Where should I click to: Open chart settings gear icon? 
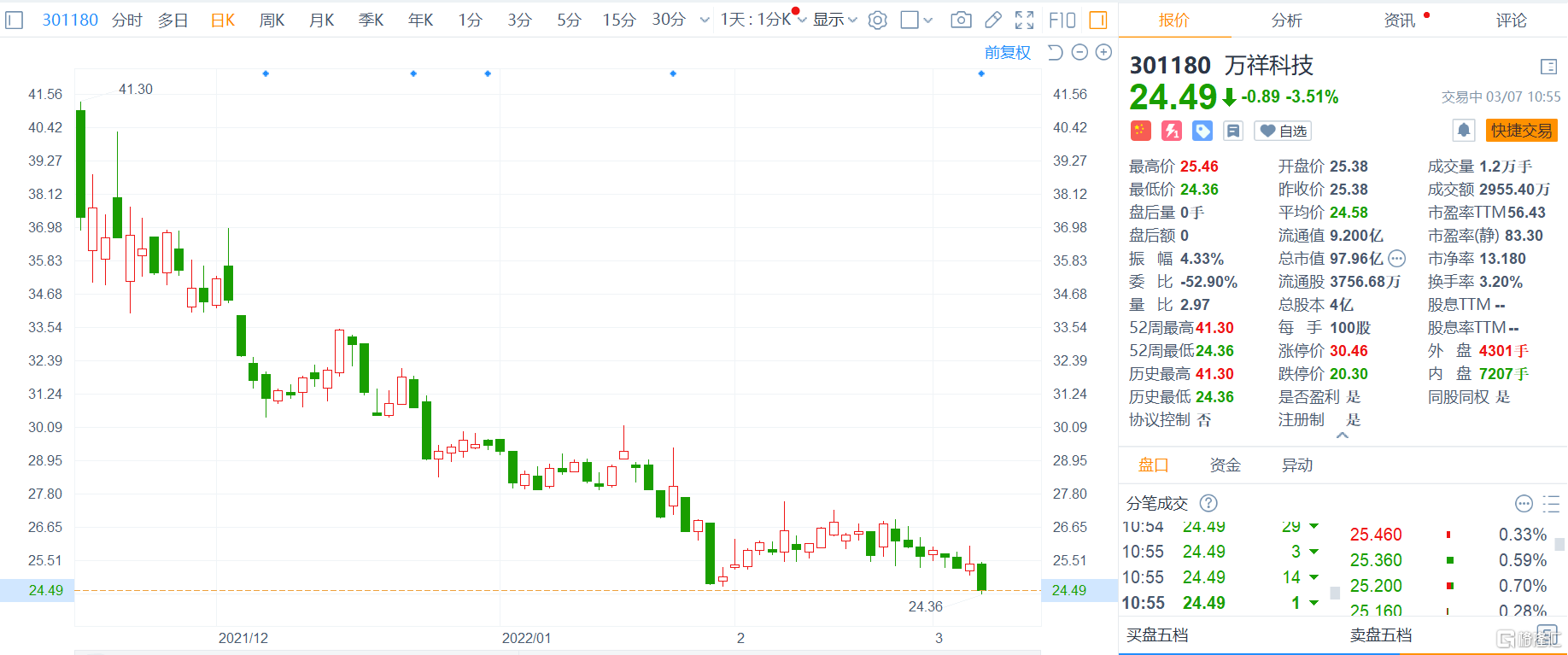[877, 20]
